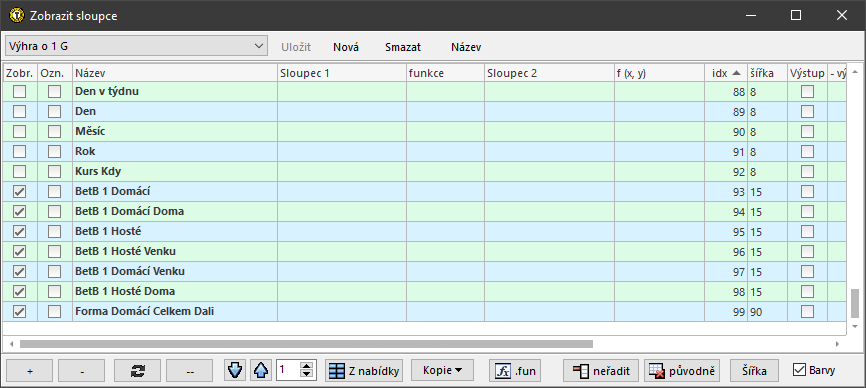
Task: Uncheck Zobr. for Forma Domácí Celkem Dali
Action: pyautogui.click(x=19, y=311)
